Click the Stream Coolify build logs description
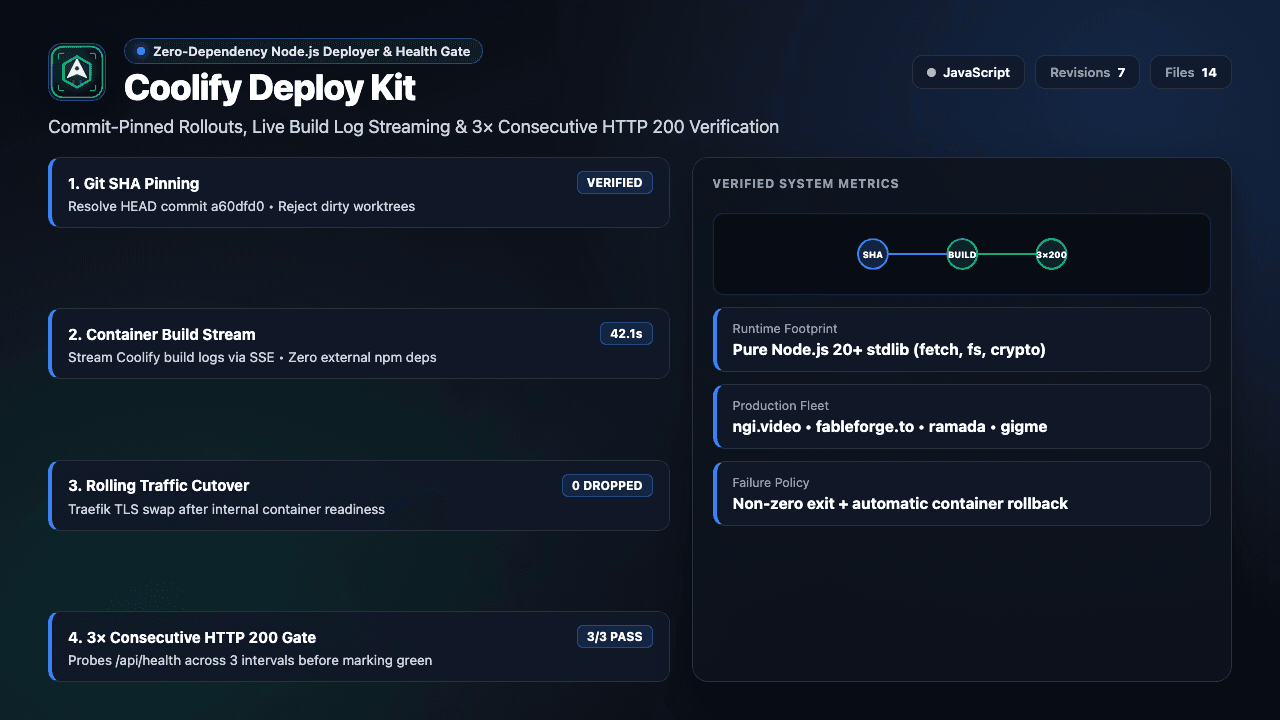The width and height of the screenshot is (1280, 720). tap(252, 357)
